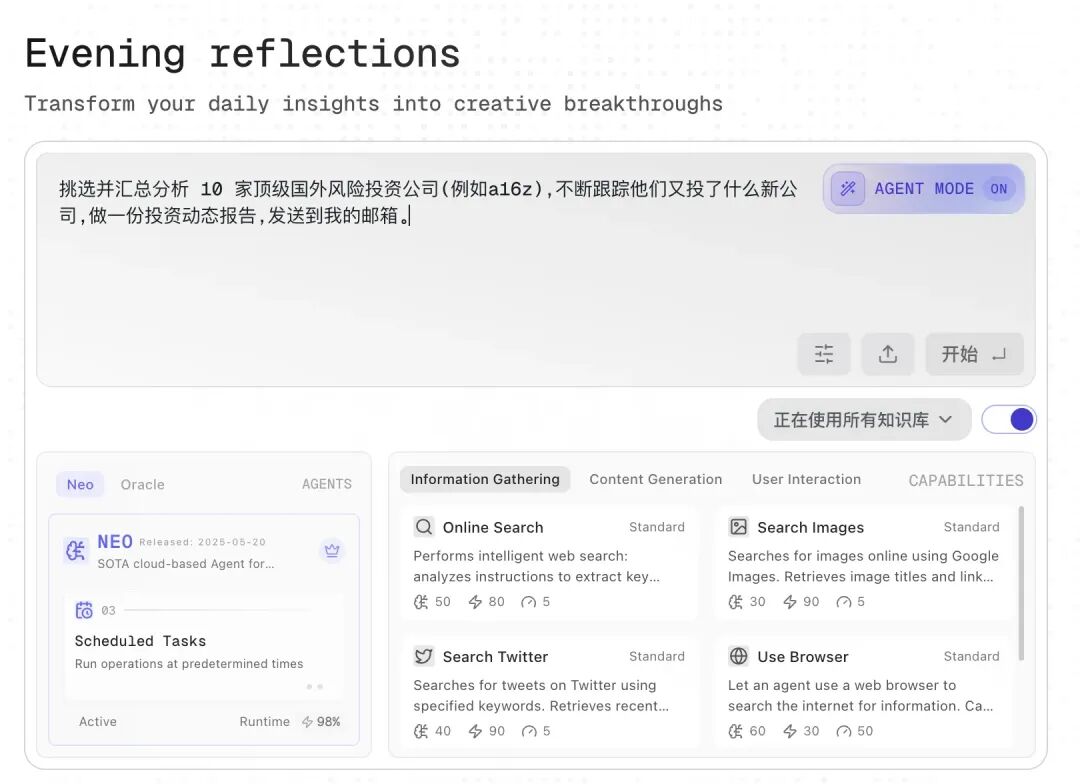This screenshot has height=784, width=1080.
Task: Click the AGENTS panel label
Action: click(326, 484)
